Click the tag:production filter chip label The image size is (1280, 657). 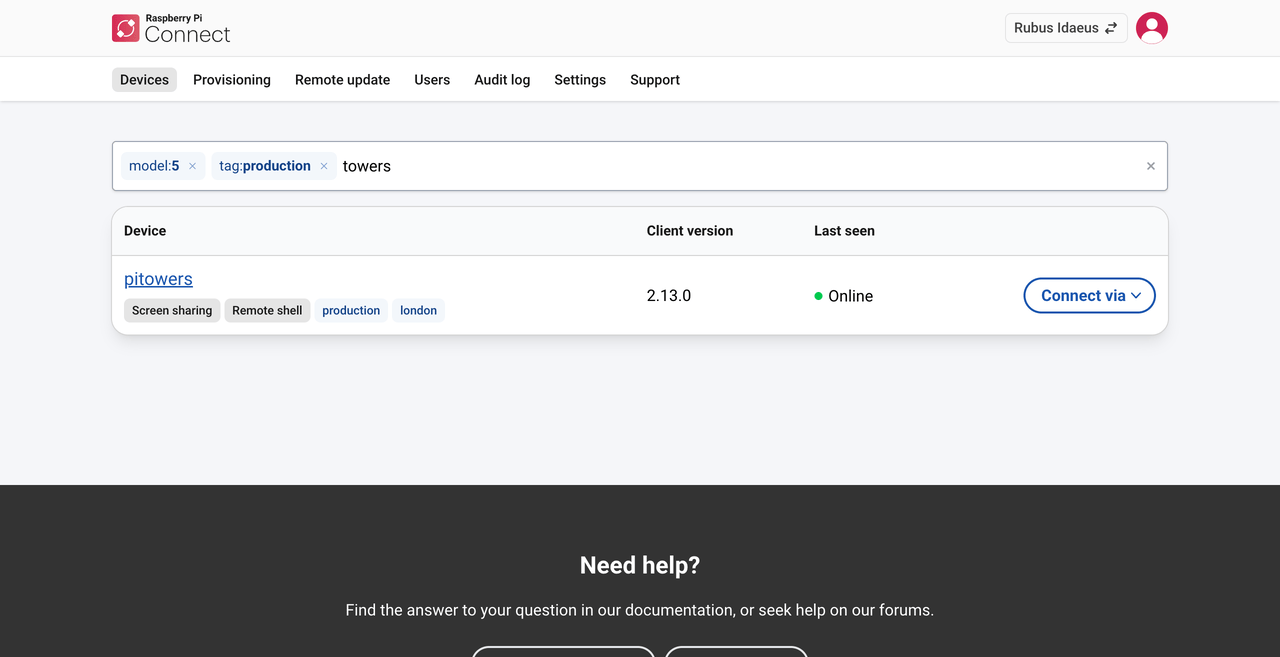click(265, 166)
